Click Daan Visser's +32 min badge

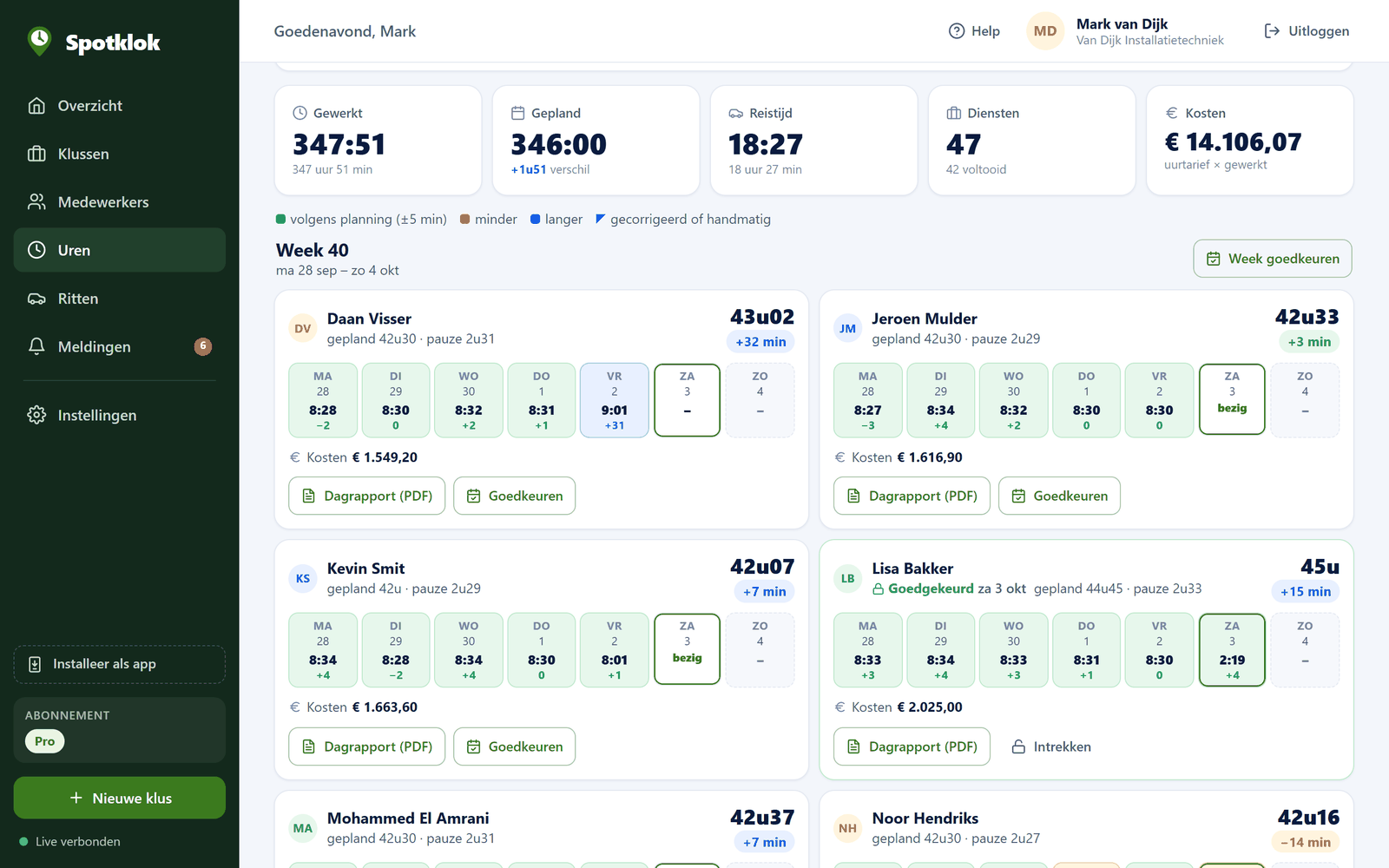tap(760, 342)
